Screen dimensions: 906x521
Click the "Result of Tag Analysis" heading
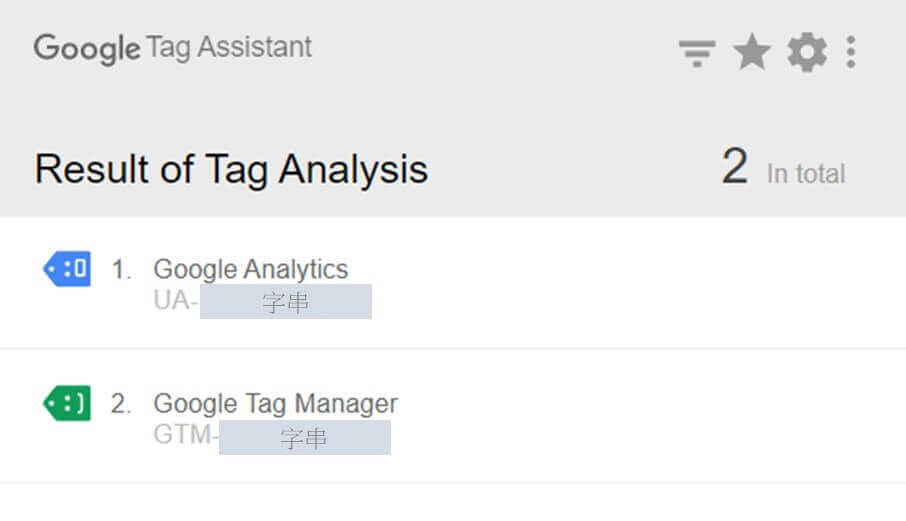point(231,169)
